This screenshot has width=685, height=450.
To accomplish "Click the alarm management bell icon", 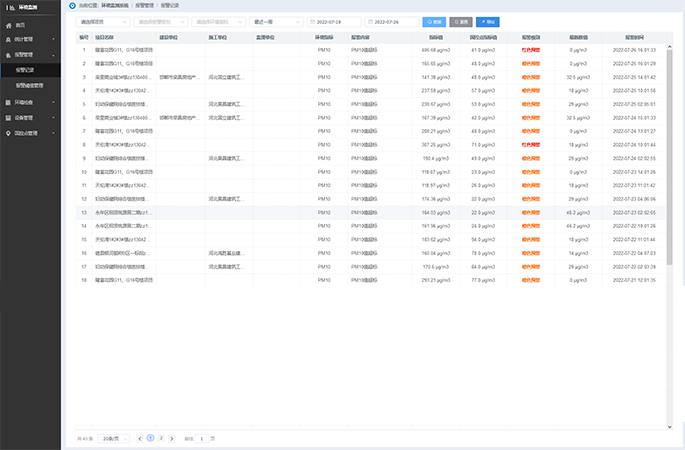I will tap(8, 54).
